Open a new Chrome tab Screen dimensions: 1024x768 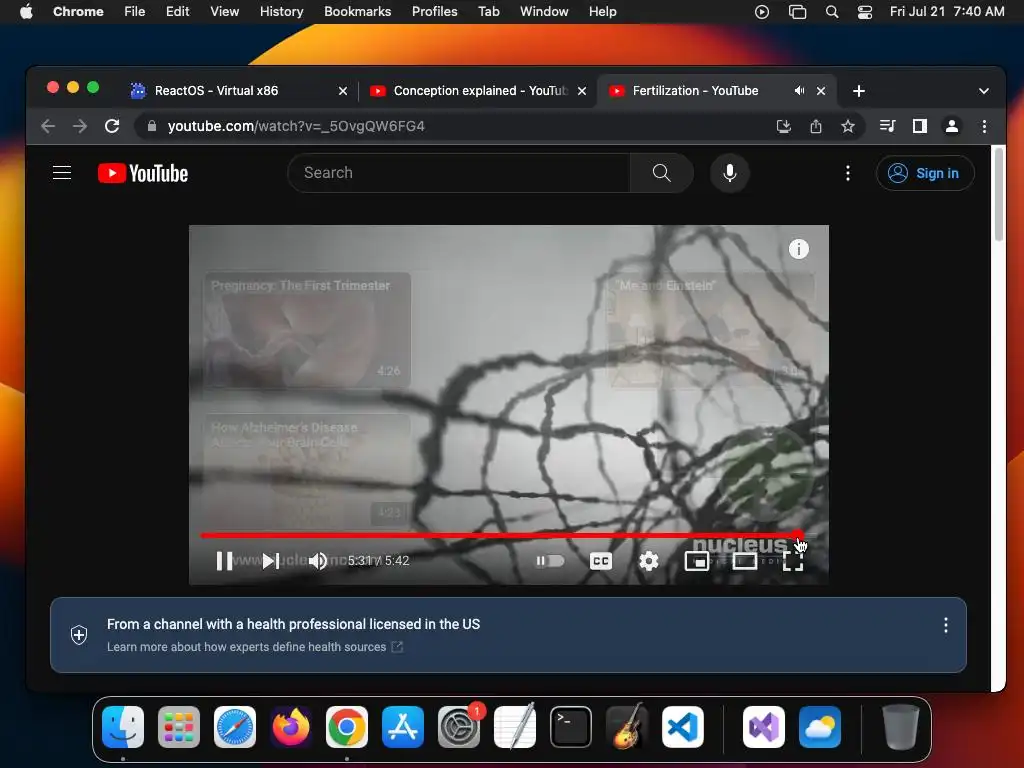click(859, 91)
